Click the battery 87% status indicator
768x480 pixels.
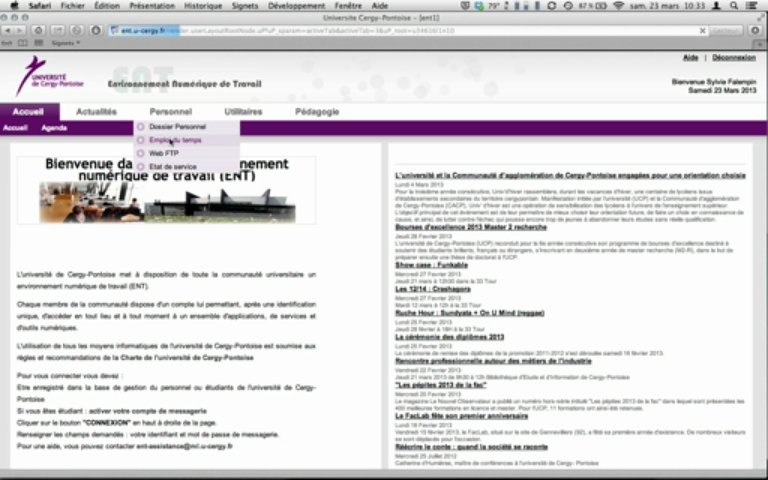(592, 6)
